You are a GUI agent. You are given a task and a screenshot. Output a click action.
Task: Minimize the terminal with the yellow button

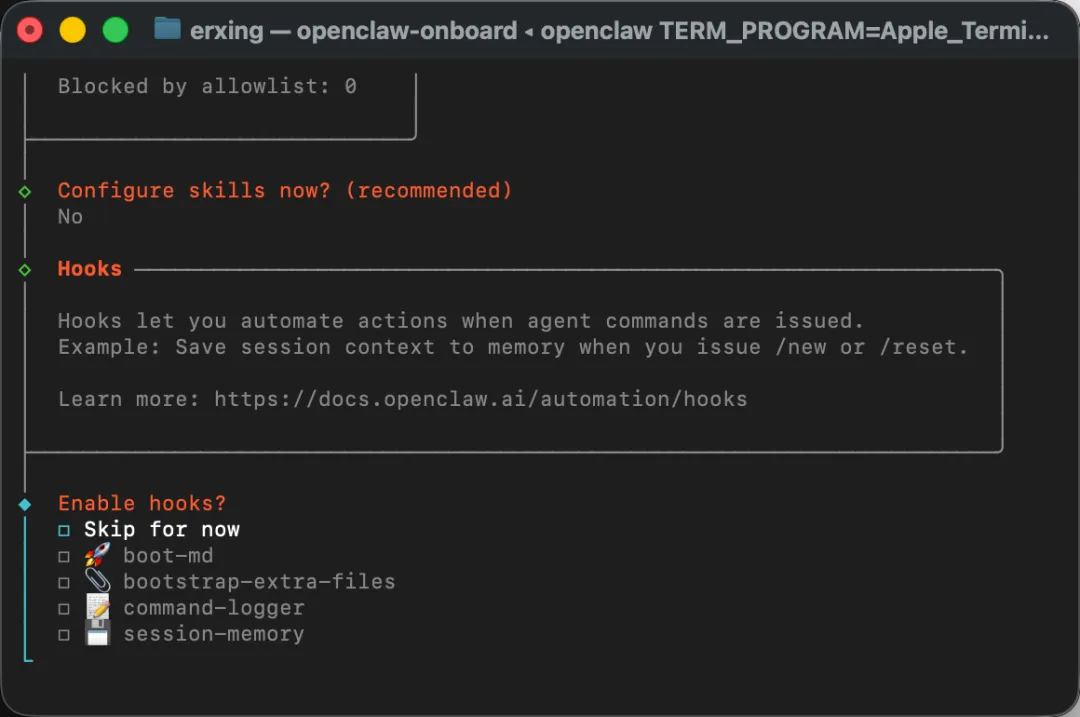pyautogui.click(x=72, y=30)
